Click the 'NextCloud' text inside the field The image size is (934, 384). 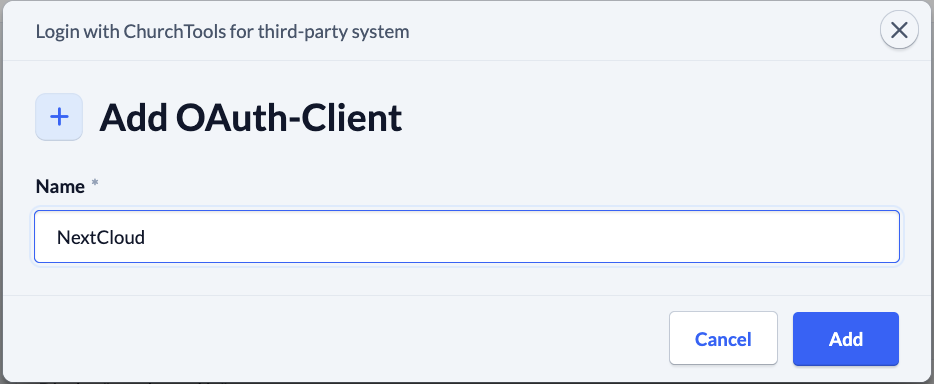(x=101, y=238)
